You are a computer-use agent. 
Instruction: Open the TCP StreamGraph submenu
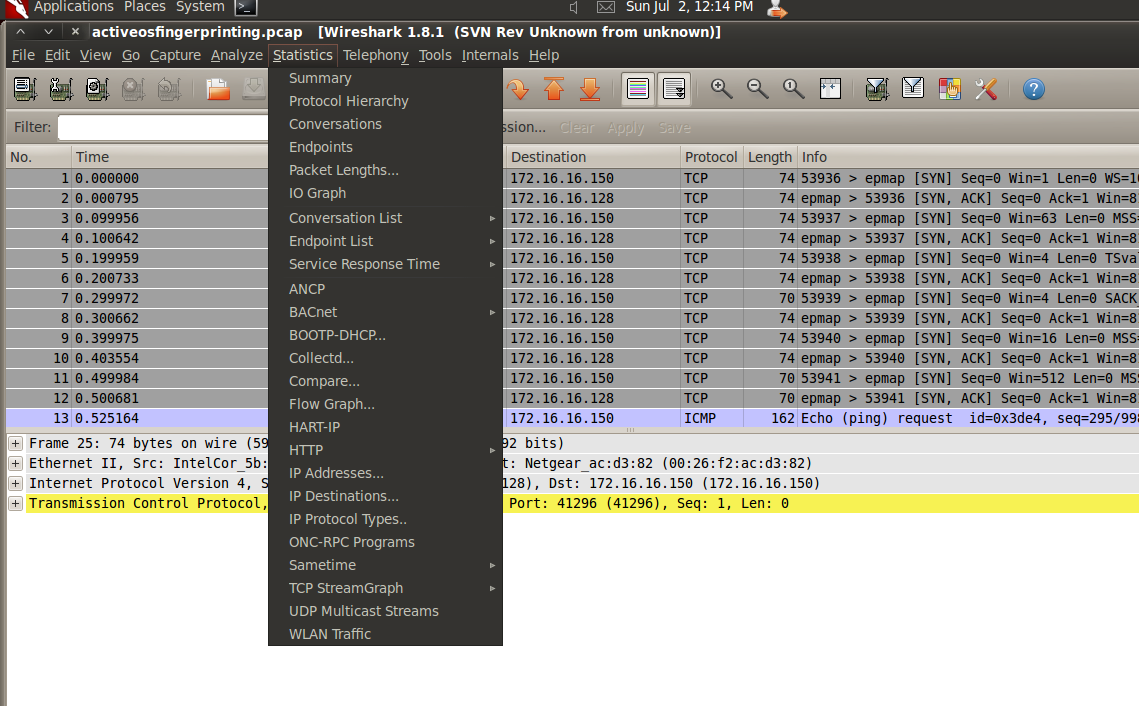coord(385,588)
